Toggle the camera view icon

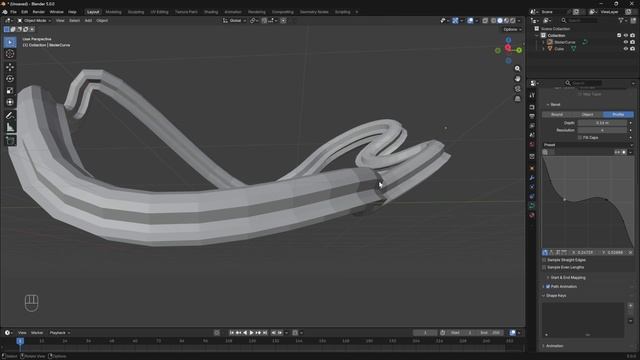pos(518,89)
